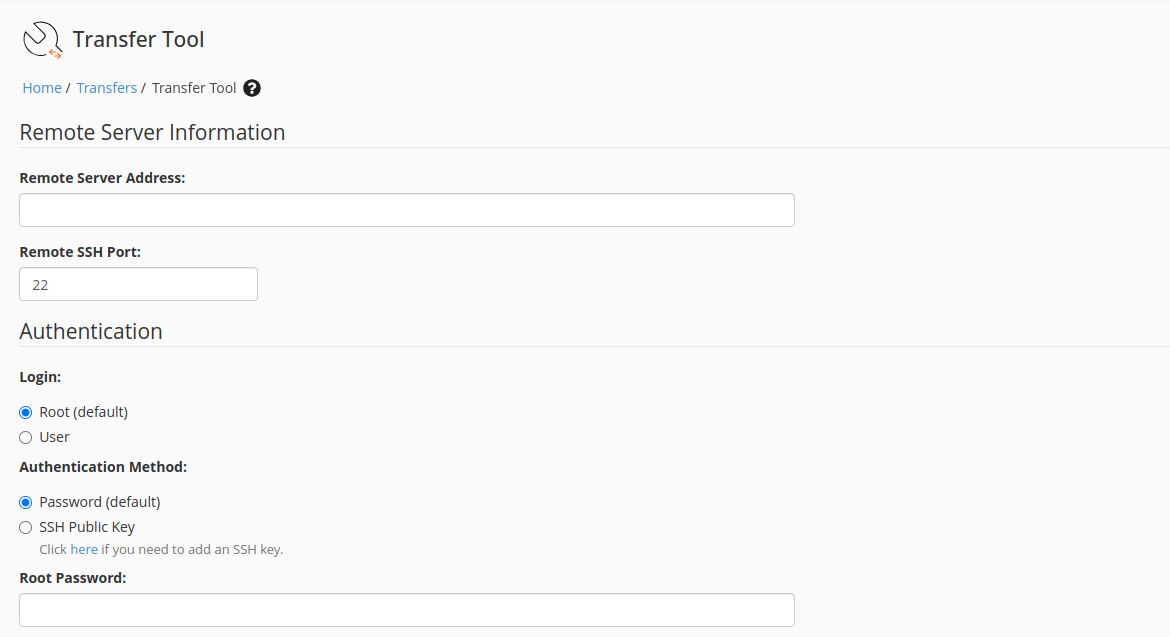Viewport: 1170px width, 637px height.
Task: Enable SSH Public Key authentication
Action: pyautogui.click(x=25, y=527)
